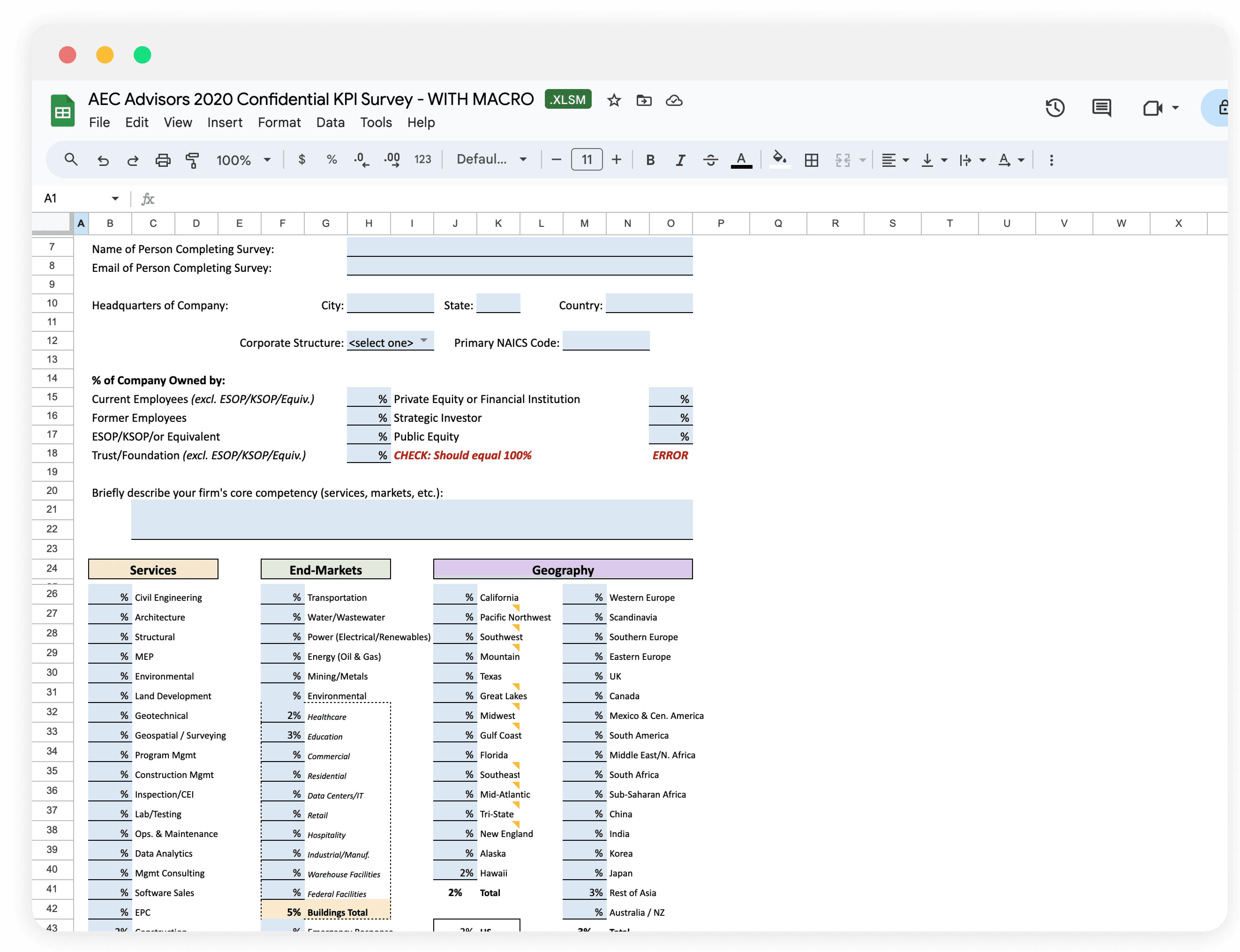Expand the video call options arrow
Viewport: 1240px width, 952px height.
click(x=1175, y=108)
